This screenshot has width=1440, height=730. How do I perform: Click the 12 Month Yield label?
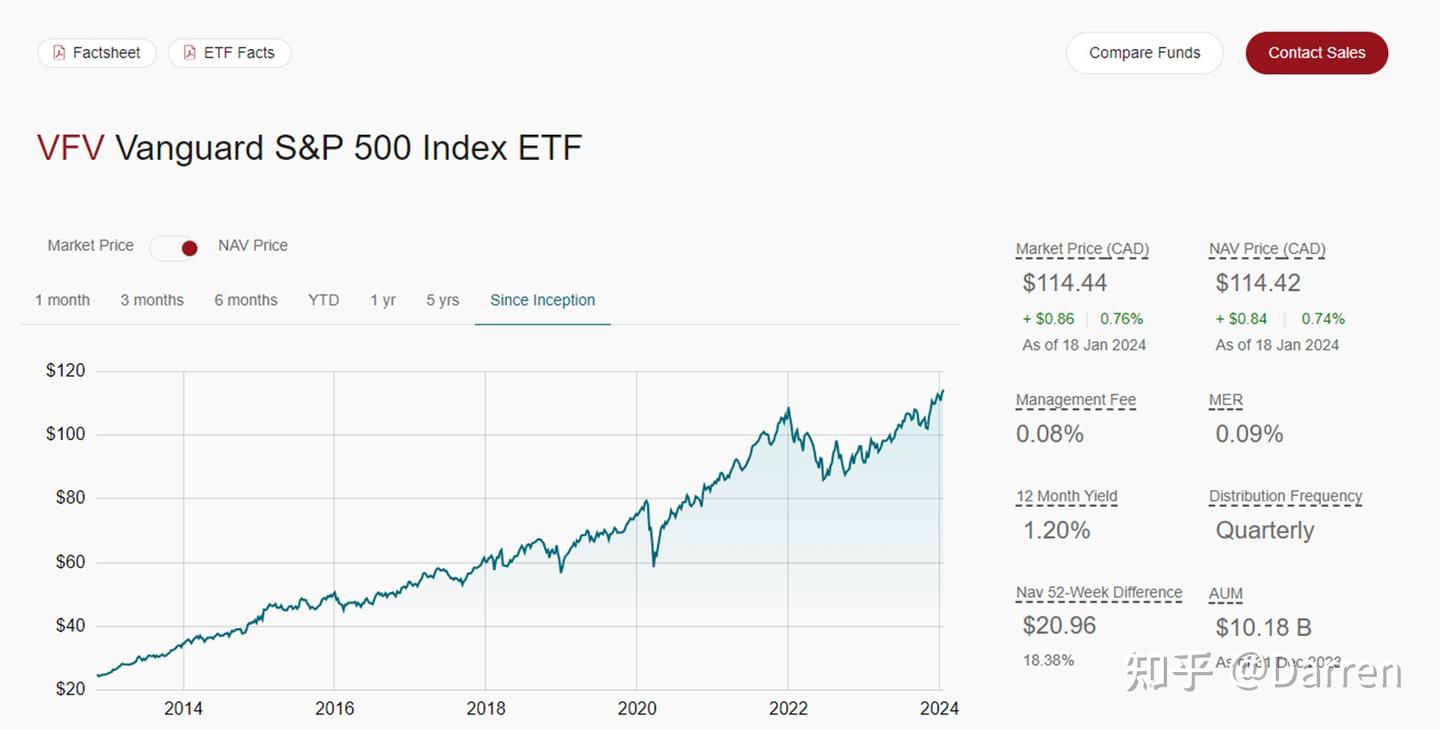(x=1066, y=496)
